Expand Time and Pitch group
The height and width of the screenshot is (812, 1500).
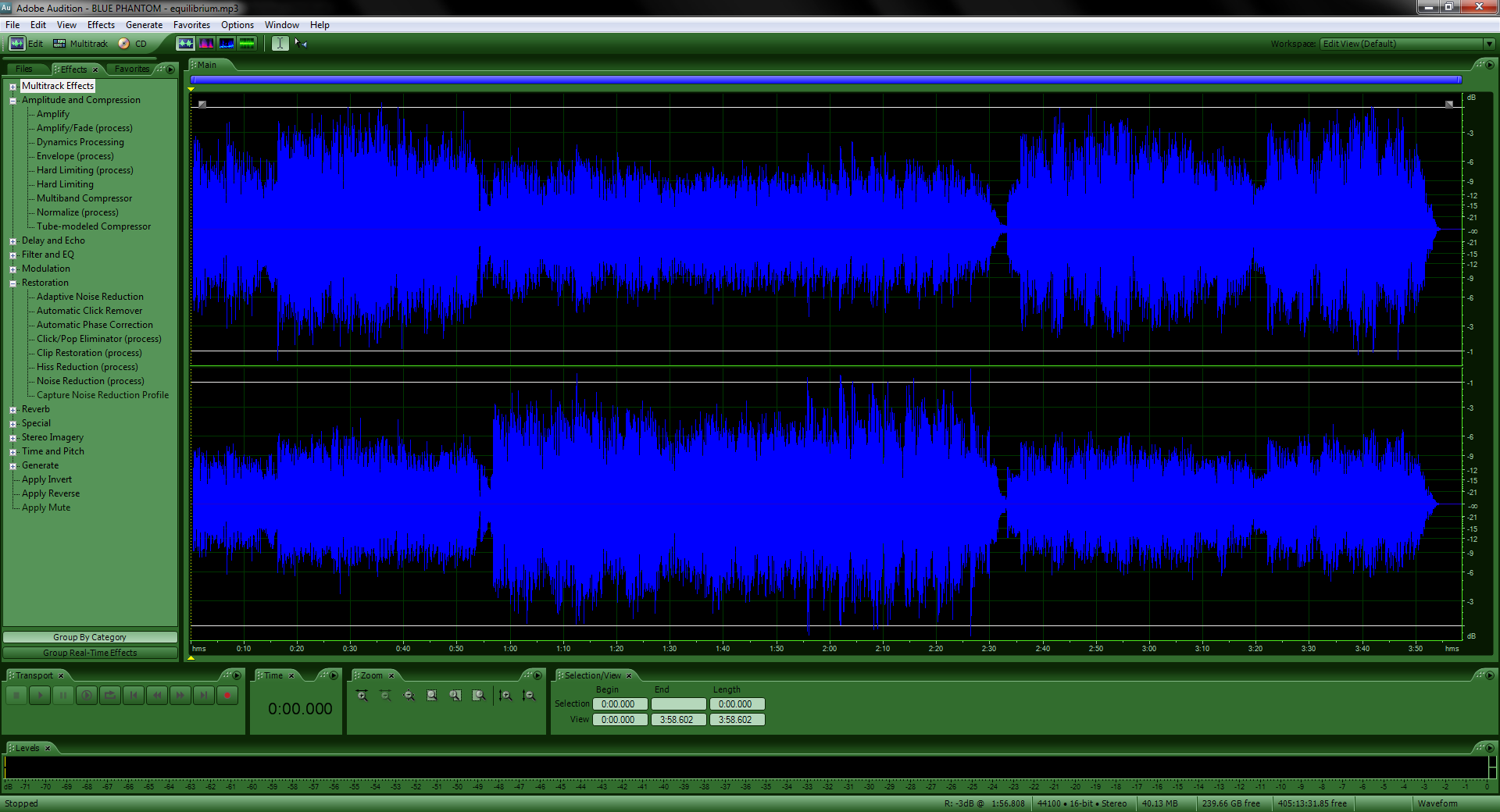point(12,452)
